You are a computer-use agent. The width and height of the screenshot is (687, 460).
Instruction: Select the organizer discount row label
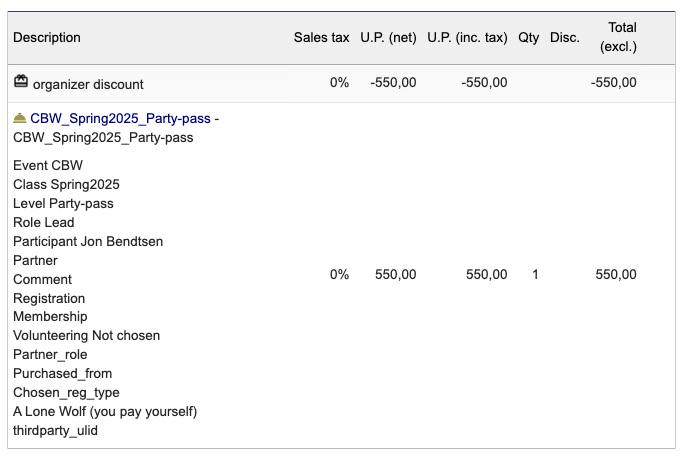88,84
